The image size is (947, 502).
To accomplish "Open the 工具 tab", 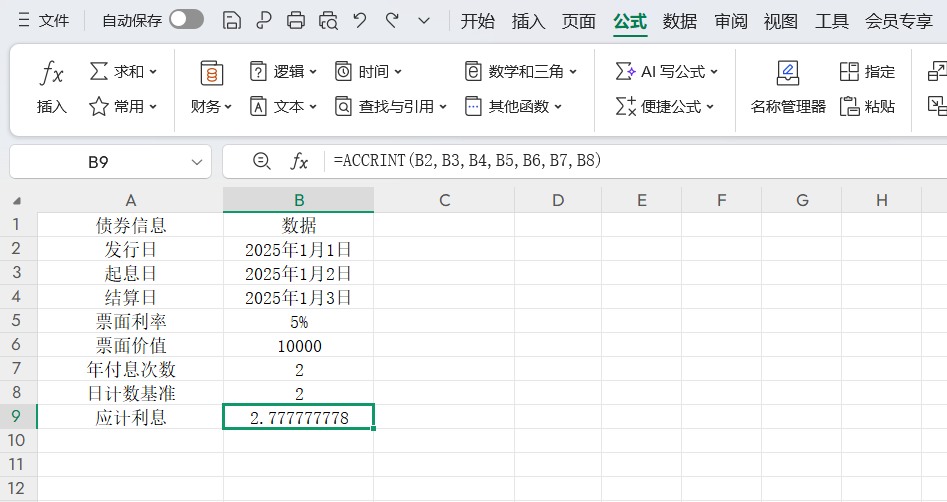I will click(832, 22).
